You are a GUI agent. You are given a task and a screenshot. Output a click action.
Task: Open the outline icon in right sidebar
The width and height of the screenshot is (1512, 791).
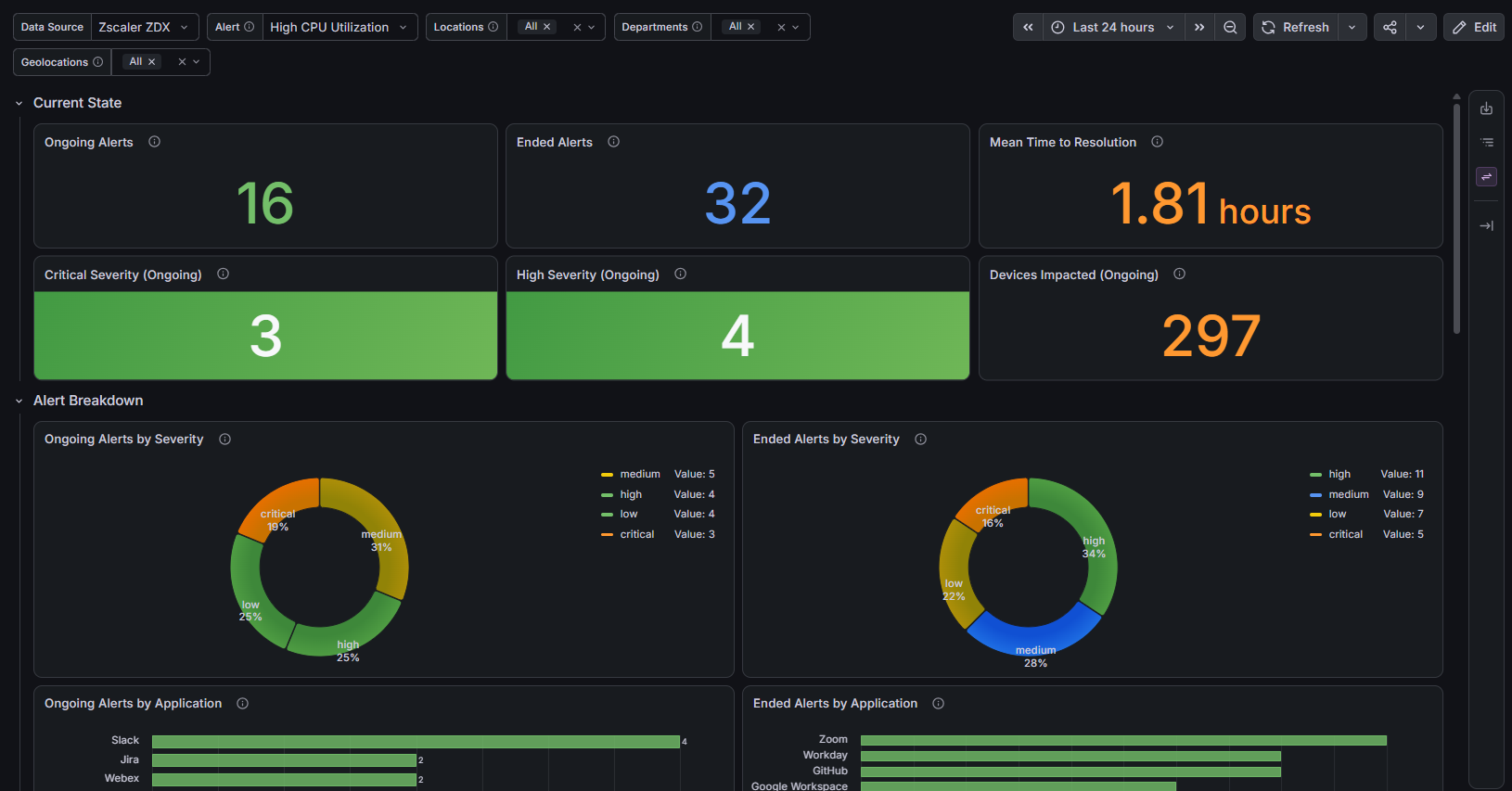[x=1487, y=143]
